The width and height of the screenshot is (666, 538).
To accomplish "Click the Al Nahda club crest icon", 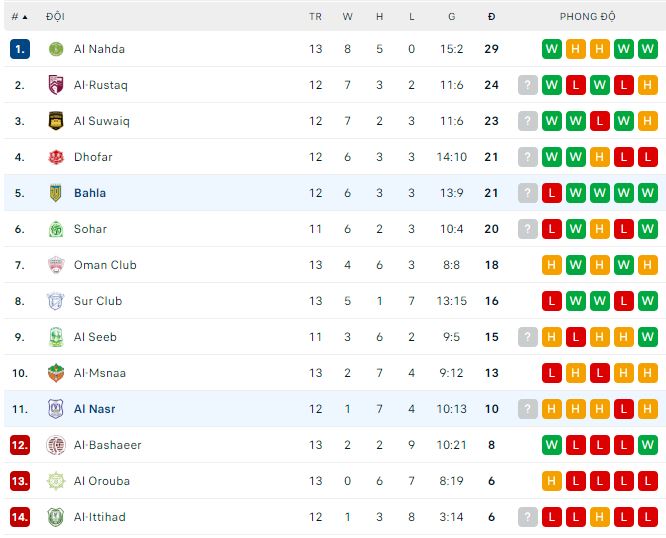I will point(56,49).
